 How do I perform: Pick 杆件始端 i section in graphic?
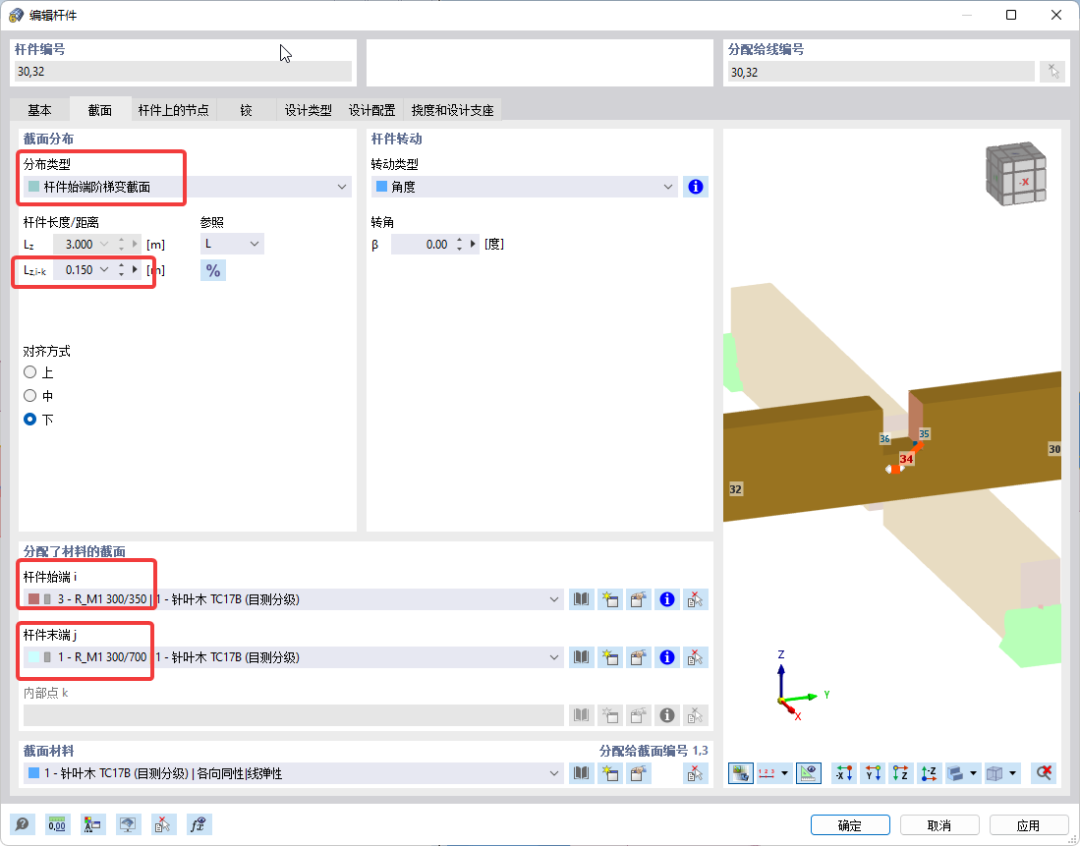click(x=695, y=599)
